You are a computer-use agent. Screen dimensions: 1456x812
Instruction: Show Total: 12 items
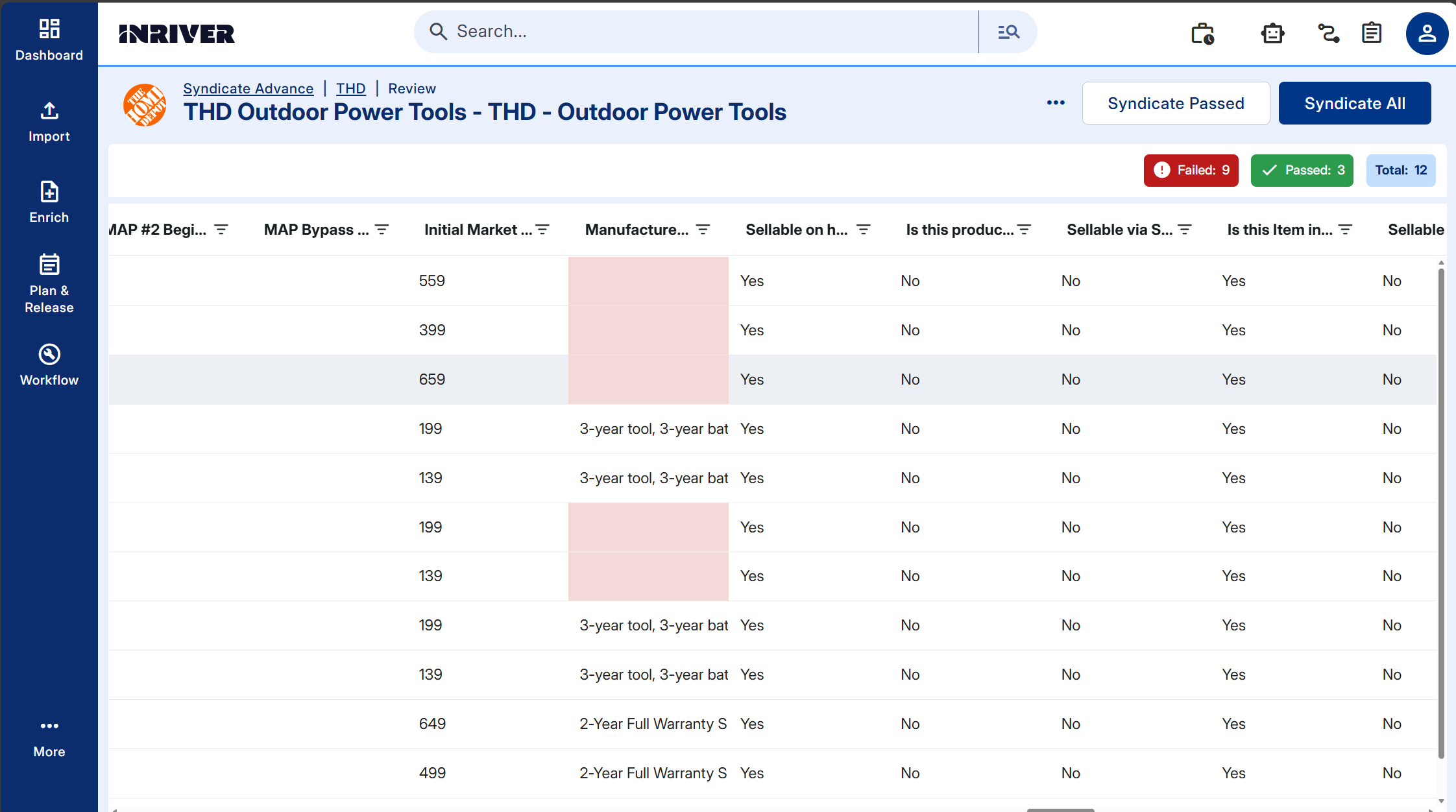[1401, 171]
